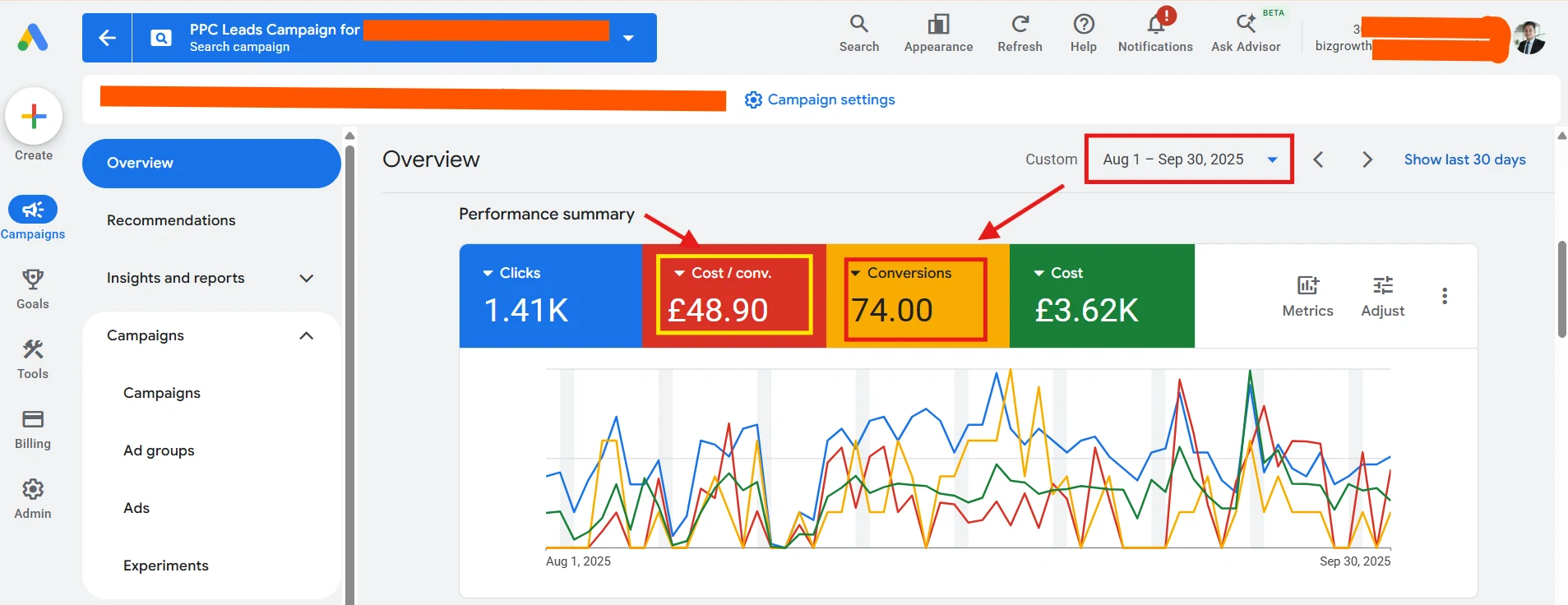Click the Ask Advisor beta icon
The image size is (1568, 605).
tap(1246, 24)
